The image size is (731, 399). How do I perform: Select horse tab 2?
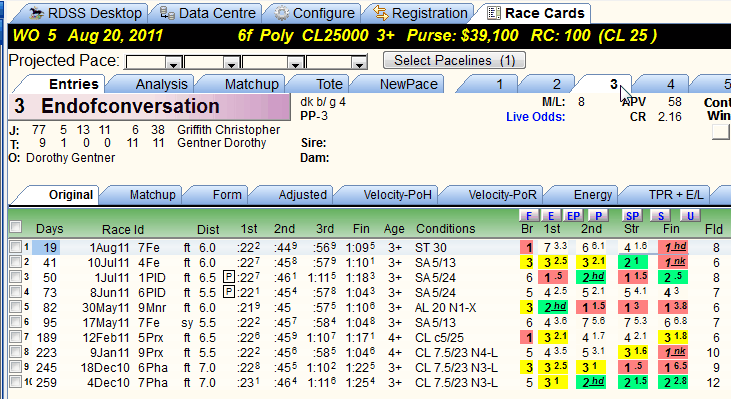(x=545, y=84)
